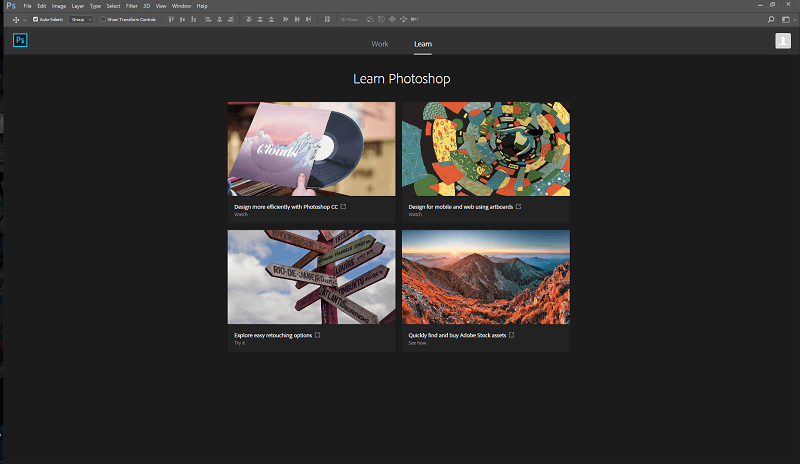Enable Show Transform Controls checkbox
Screen dimensions: 800x464
tap(103, 19)
